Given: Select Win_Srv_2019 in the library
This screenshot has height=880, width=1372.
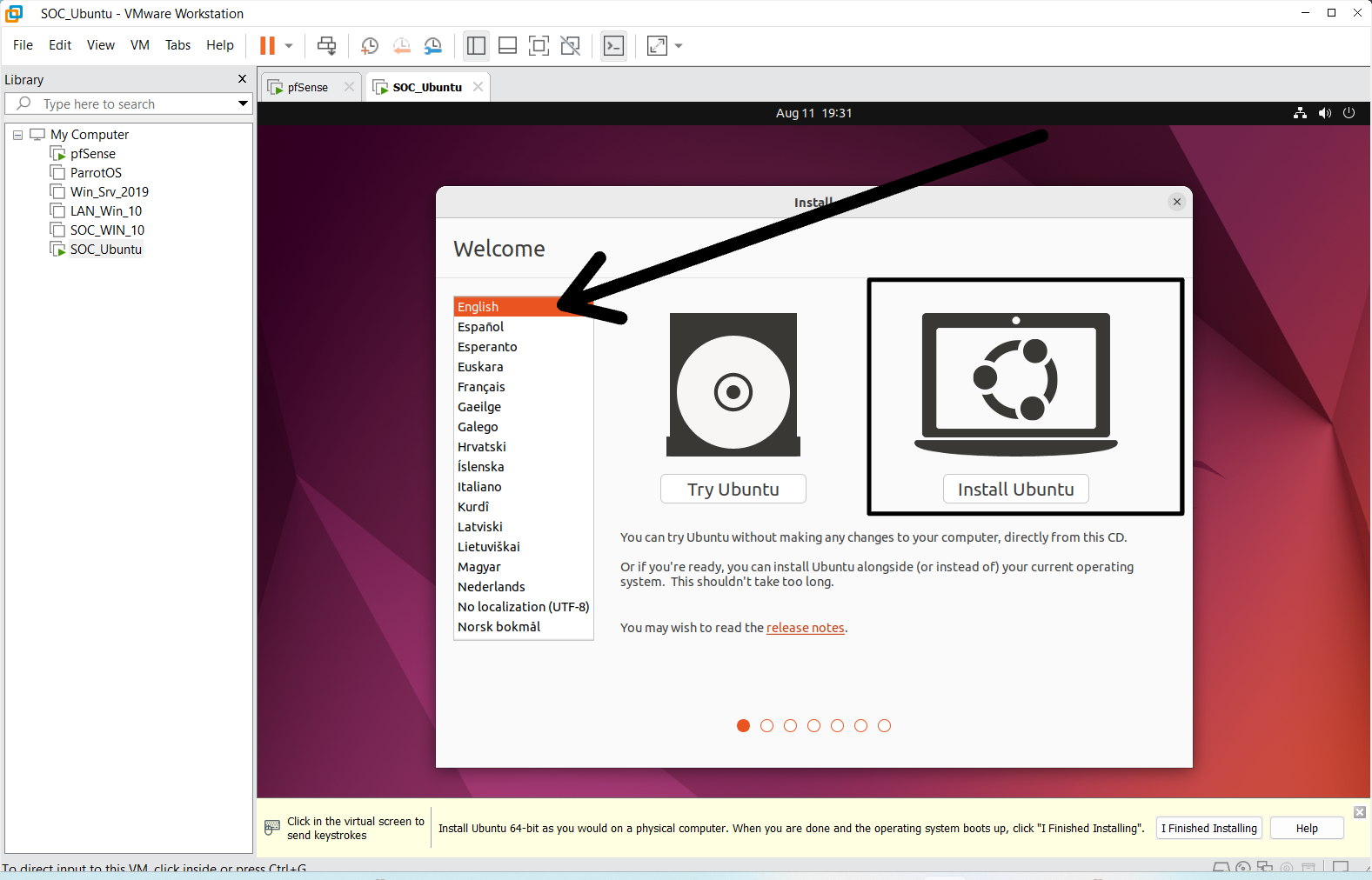Looking at the screenshot, I should [110, 192].
